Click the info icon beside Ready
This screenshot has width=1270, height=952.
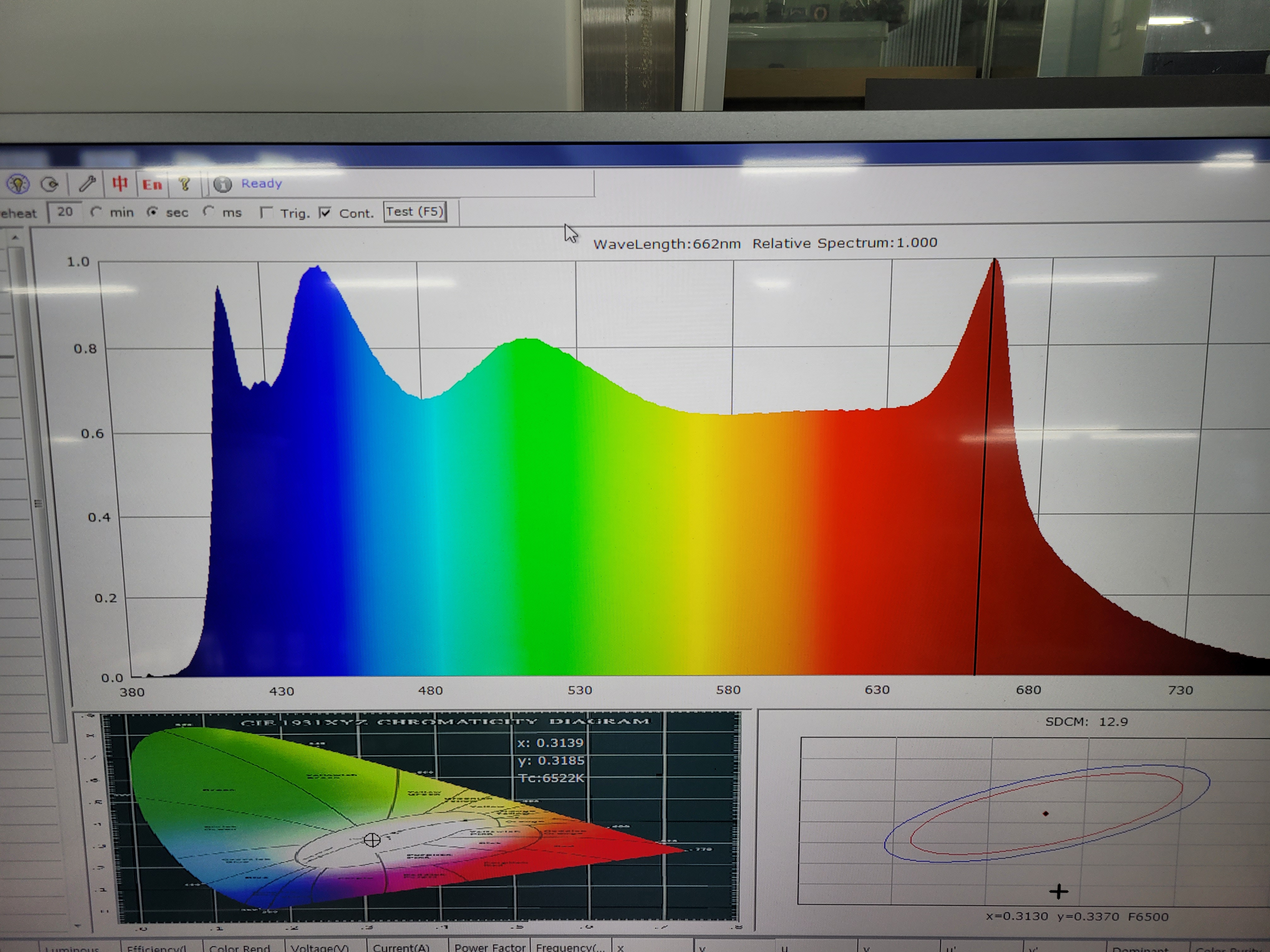coord(222,184)
